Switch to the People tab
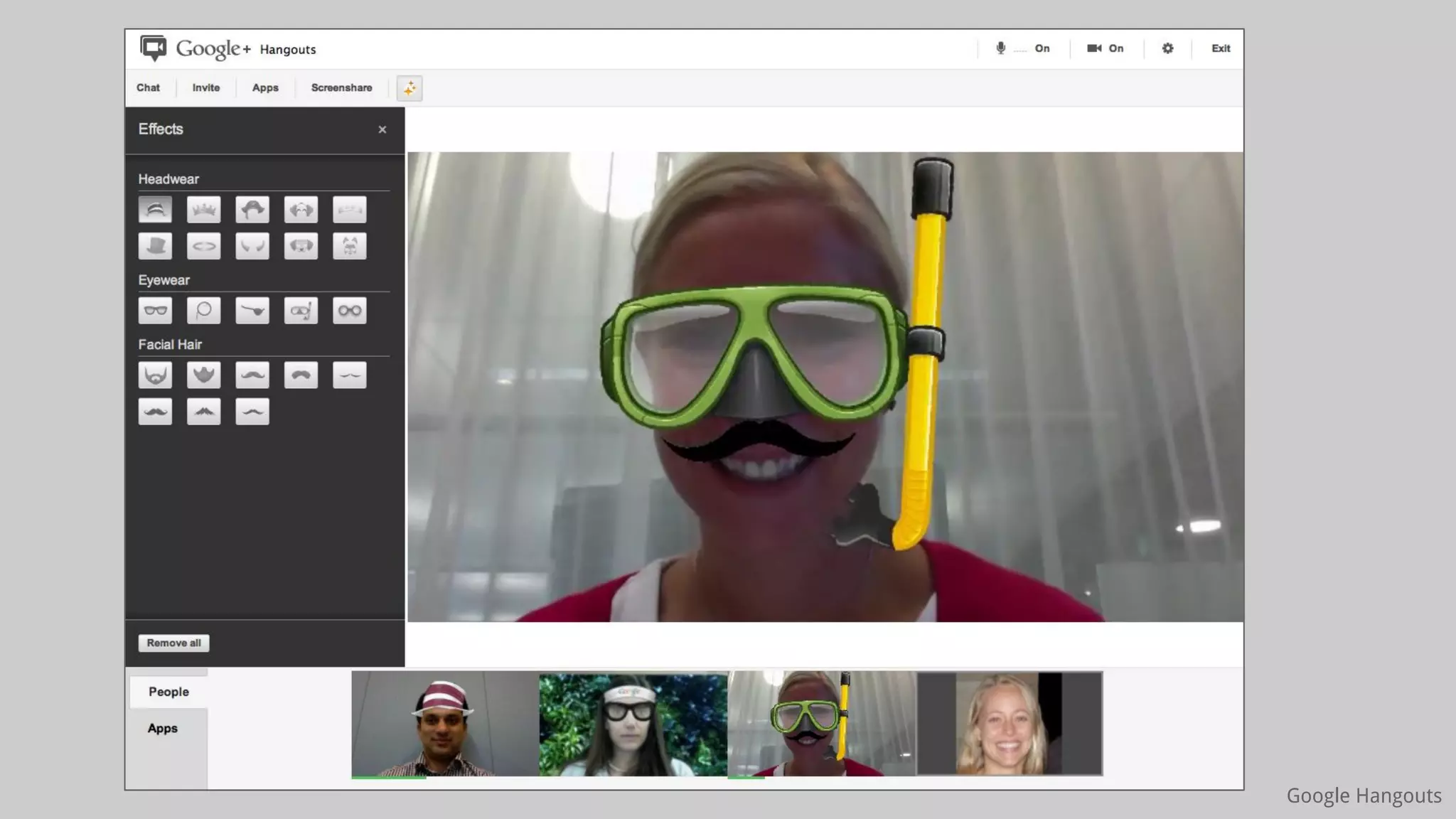The height and width of the screenshot is (819, 1456). coord(168,692)
